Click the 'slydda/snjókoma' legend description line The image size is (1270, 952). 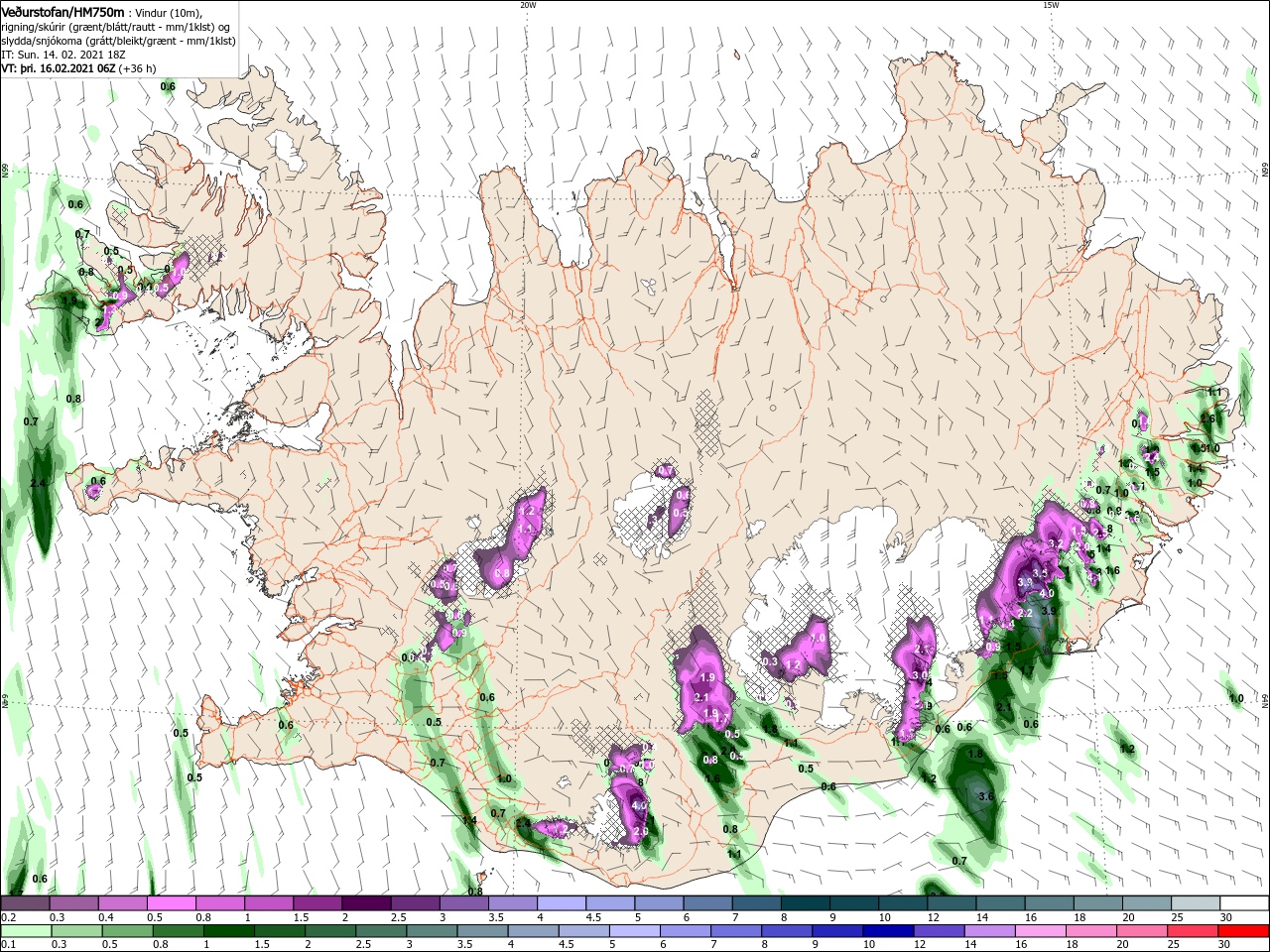click(x=116, y=41)
